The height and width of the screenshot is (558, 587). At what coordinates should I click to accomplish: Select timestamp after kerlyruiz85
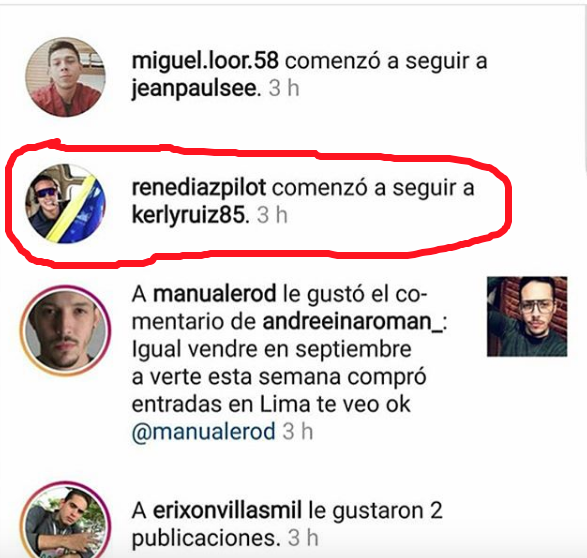coord(272,215)
